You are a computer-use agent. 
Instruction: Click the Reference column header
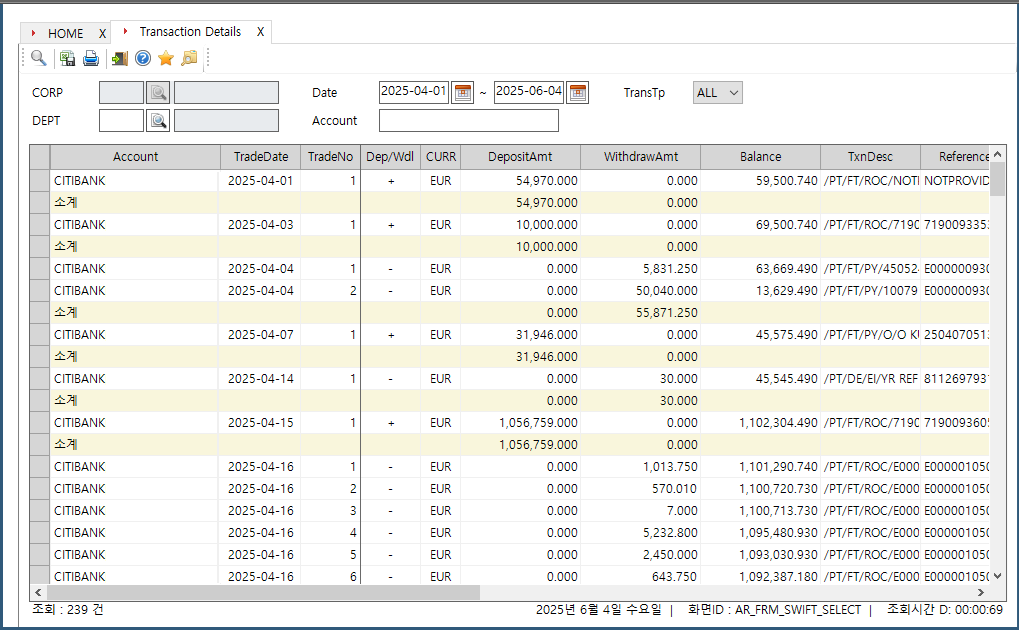[x=955, y=157]
